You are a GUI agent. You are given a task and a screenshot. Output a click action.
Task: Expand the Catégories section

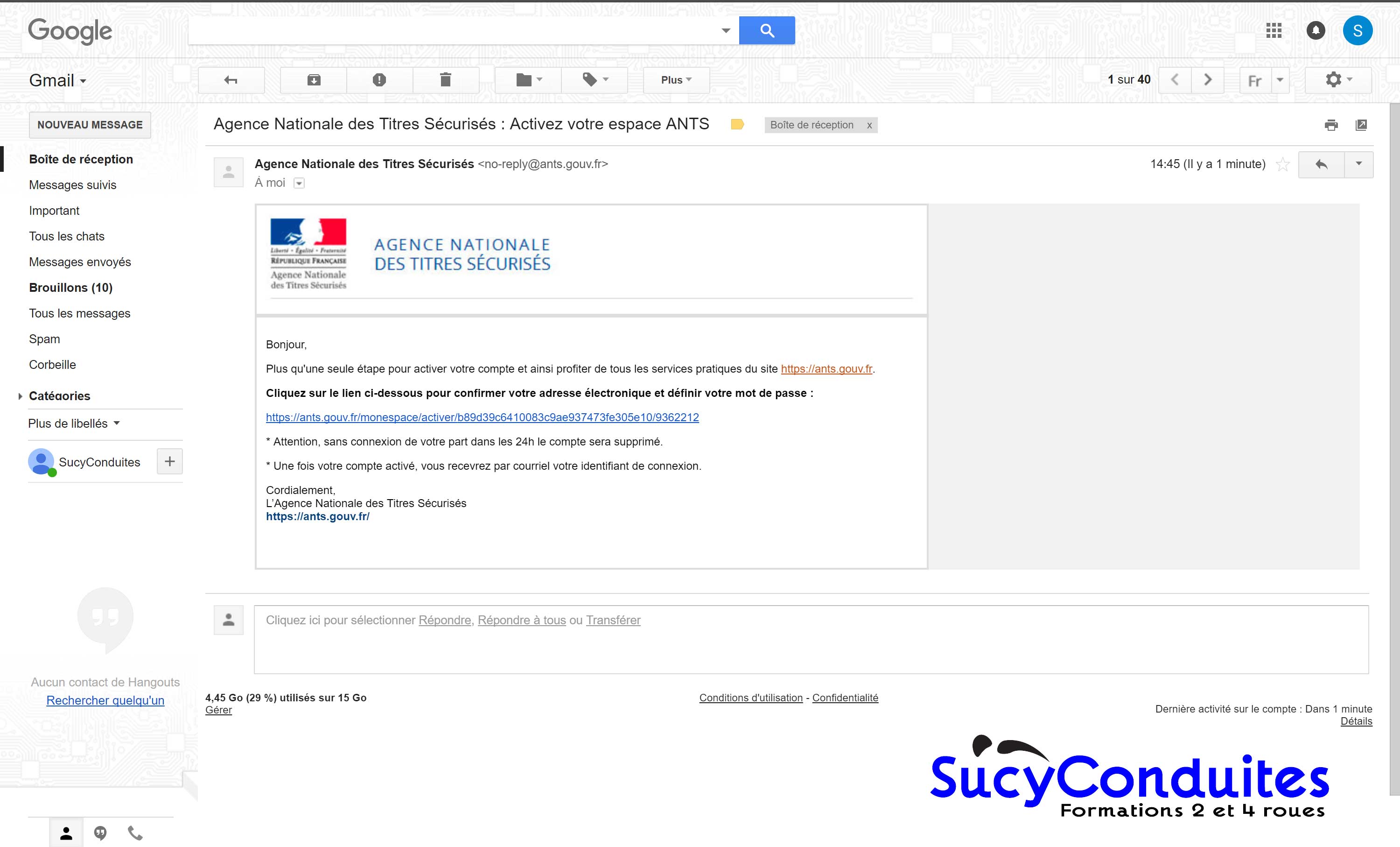(x=21, y=396)
